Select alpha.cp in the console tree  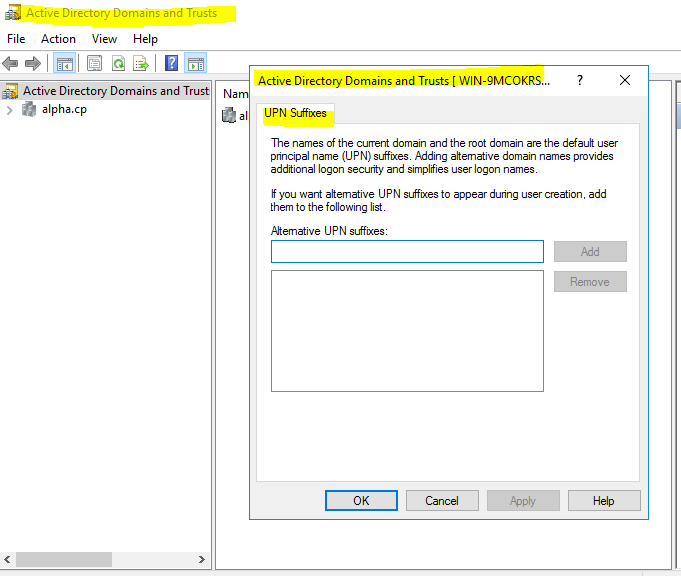click(x=64, y=109)
